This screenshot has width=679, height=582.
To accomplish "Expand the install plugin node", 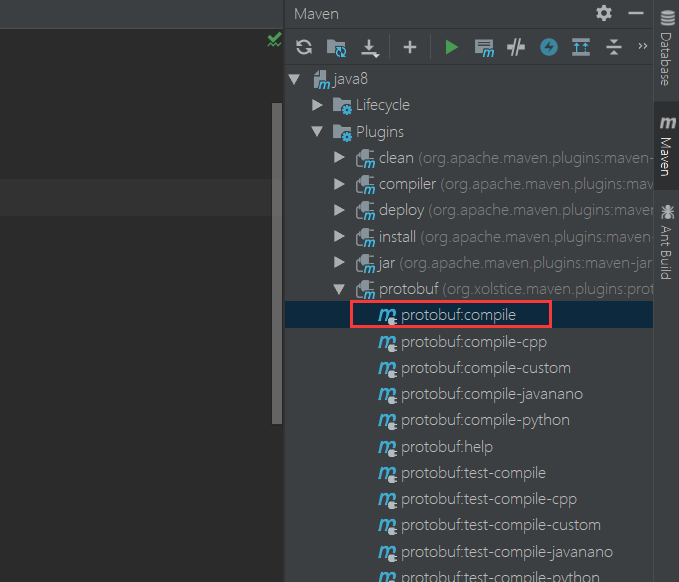I will (x=339, y=236).
